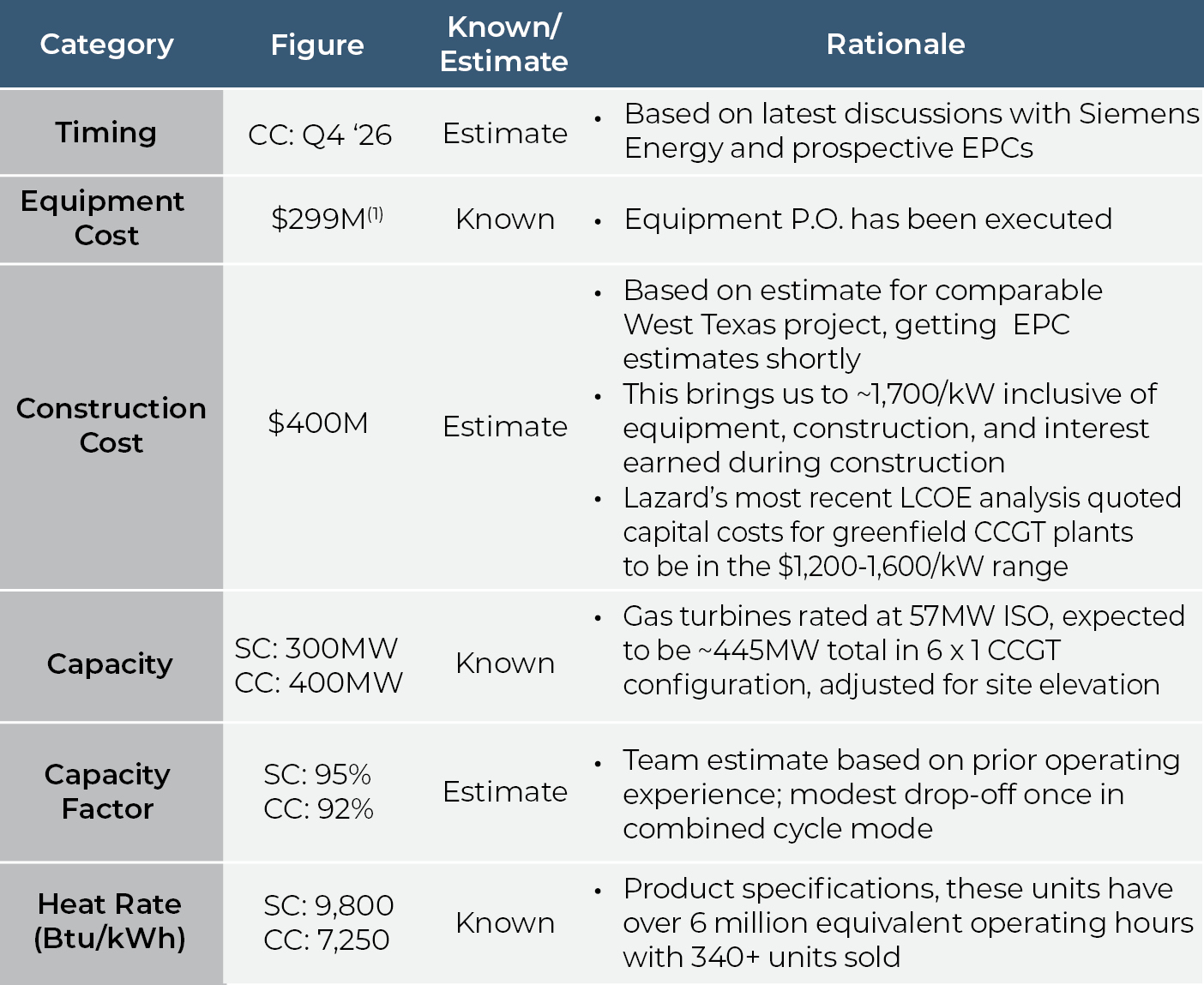Select the Equipment Cost row label
Screen dimensions: 1204x985
(103, 219)
